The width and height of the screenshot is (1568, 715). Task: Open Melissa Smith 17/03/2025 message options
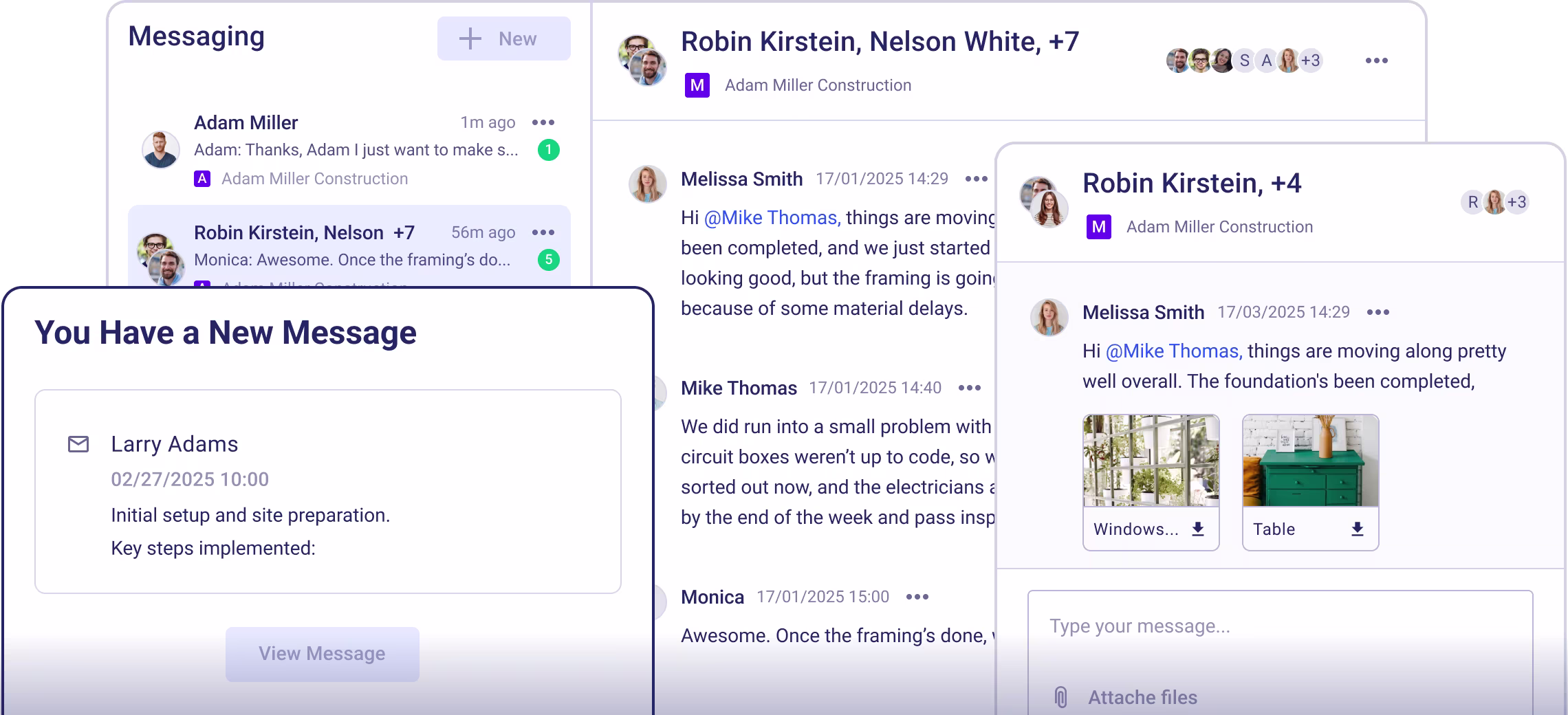pyautogui.click(x=1378, y=312)
